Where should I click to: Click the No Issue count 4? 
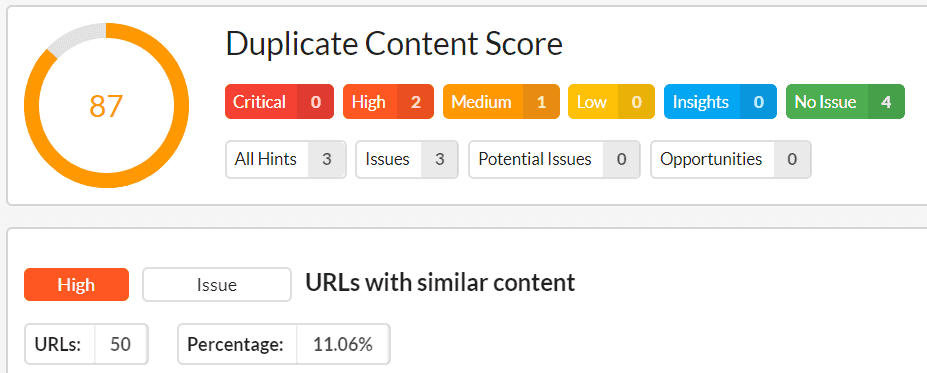pos(886,102)
